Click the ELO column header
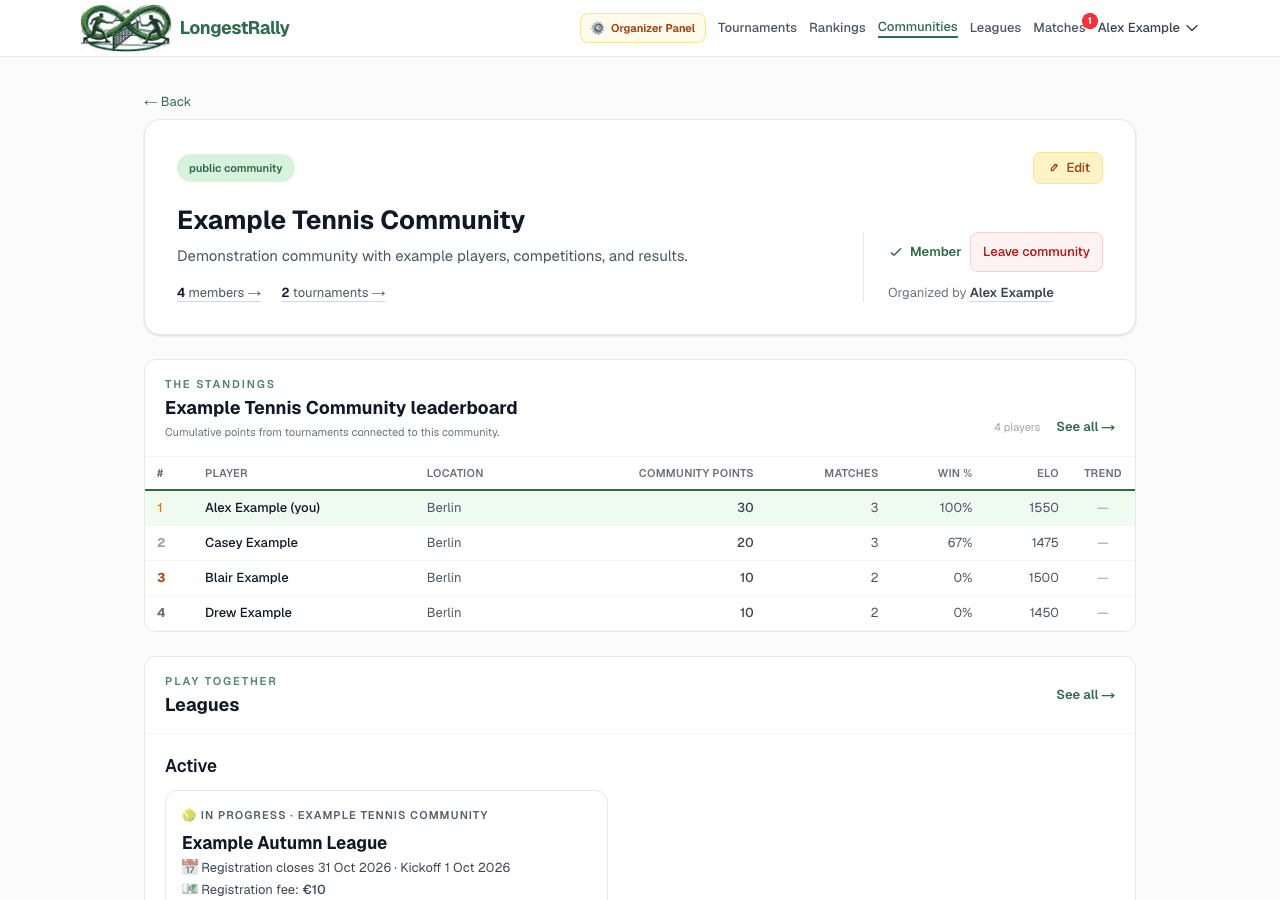This screenshot has height=900, width=1280. (1048, 474)
